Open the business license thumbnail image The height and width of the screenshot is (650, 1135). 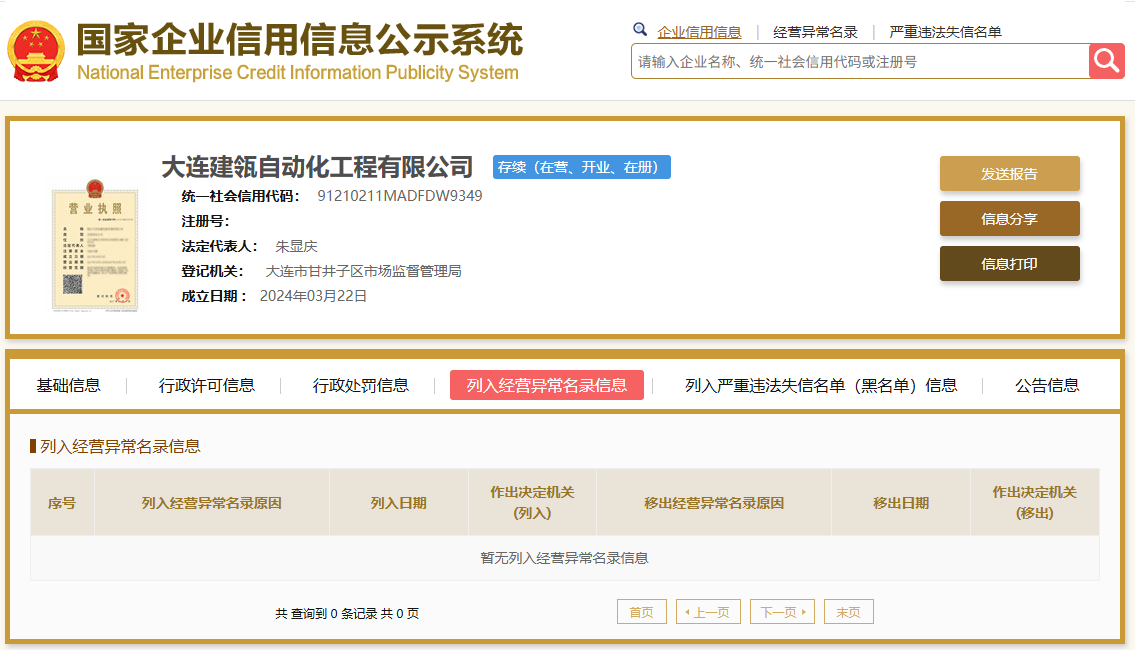95,245
